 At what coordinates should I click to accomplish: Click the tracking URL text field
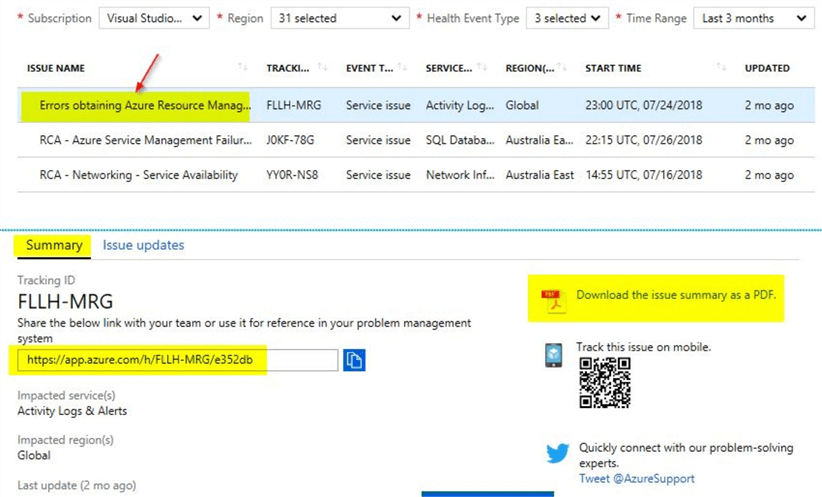coord(177,360)
